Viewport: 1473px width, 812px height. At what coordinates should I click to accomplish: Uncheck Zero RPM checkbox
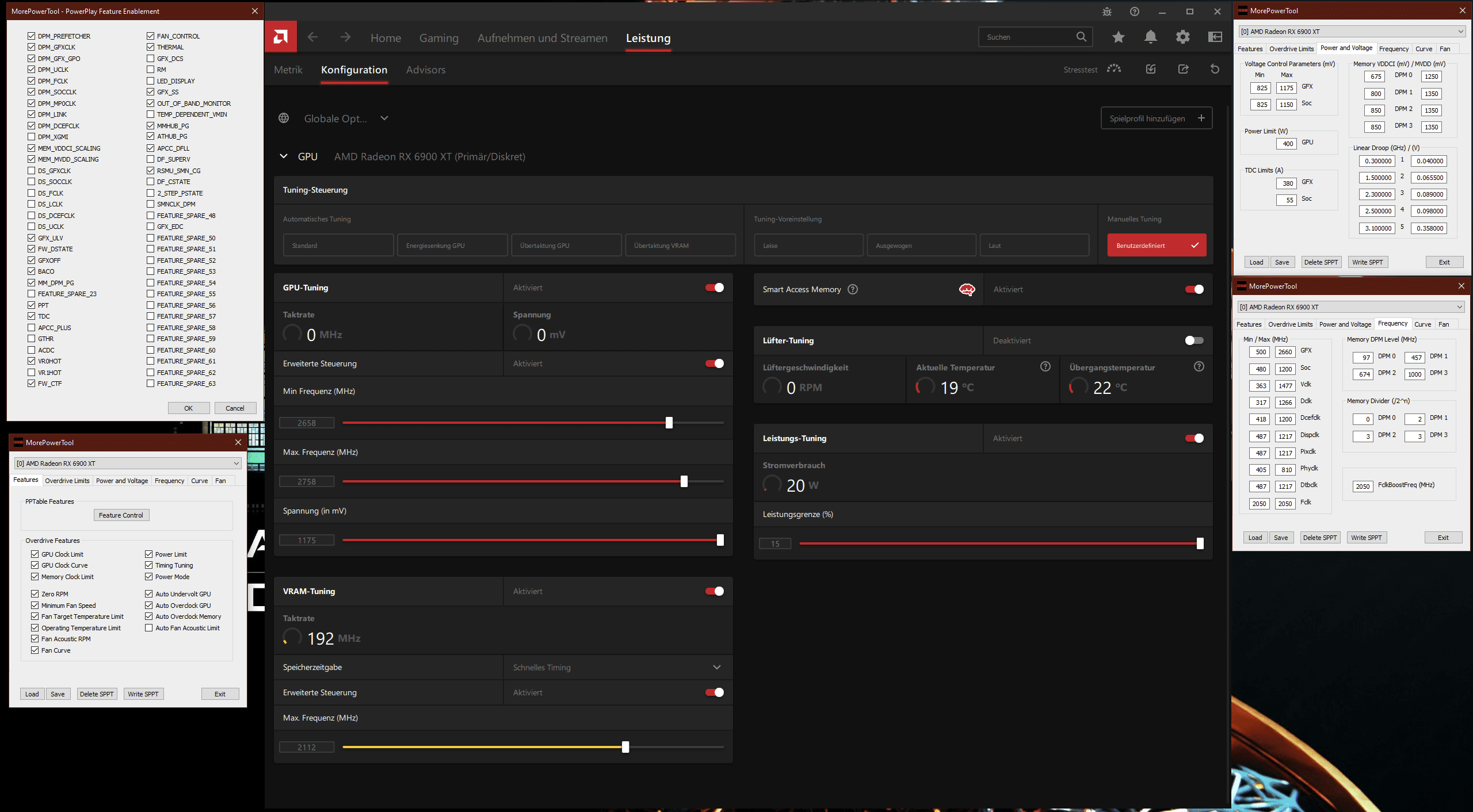[x=35, y=593]
